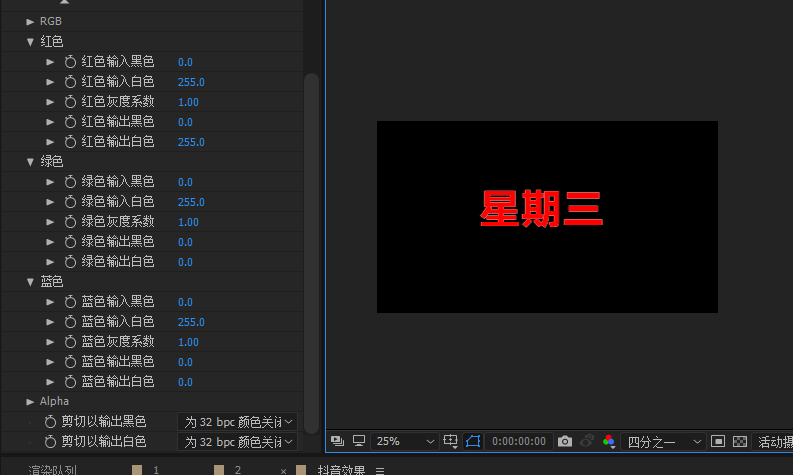Click stopwatch for 蓝色输出白色
The width and height of the screenshot is (793, 475).
[70, 382]
